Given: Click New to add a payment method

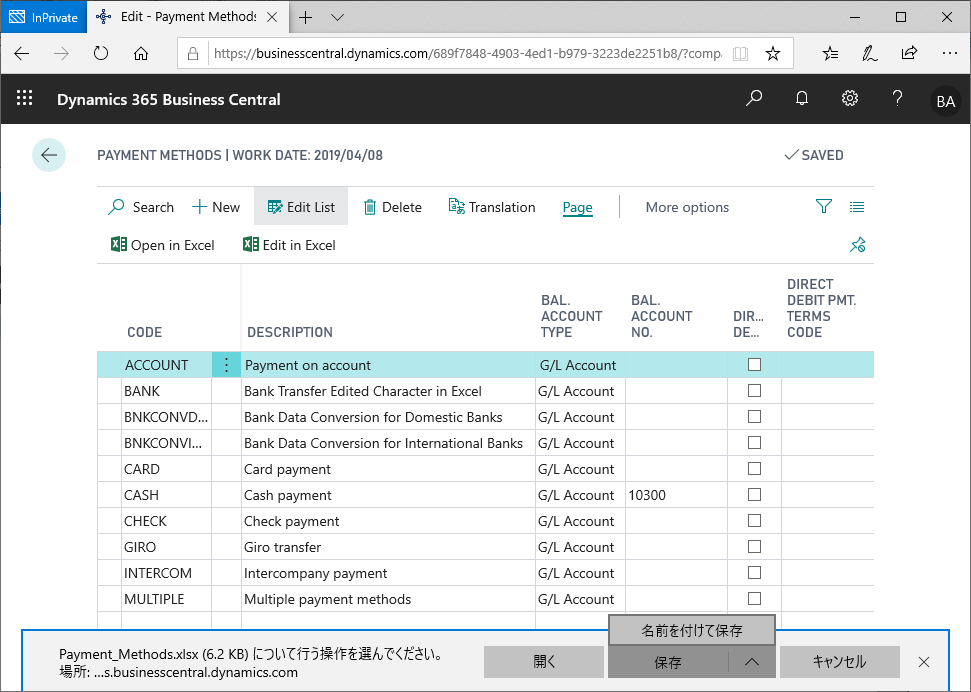Looking at the screenshot, I should click(216, 207).
